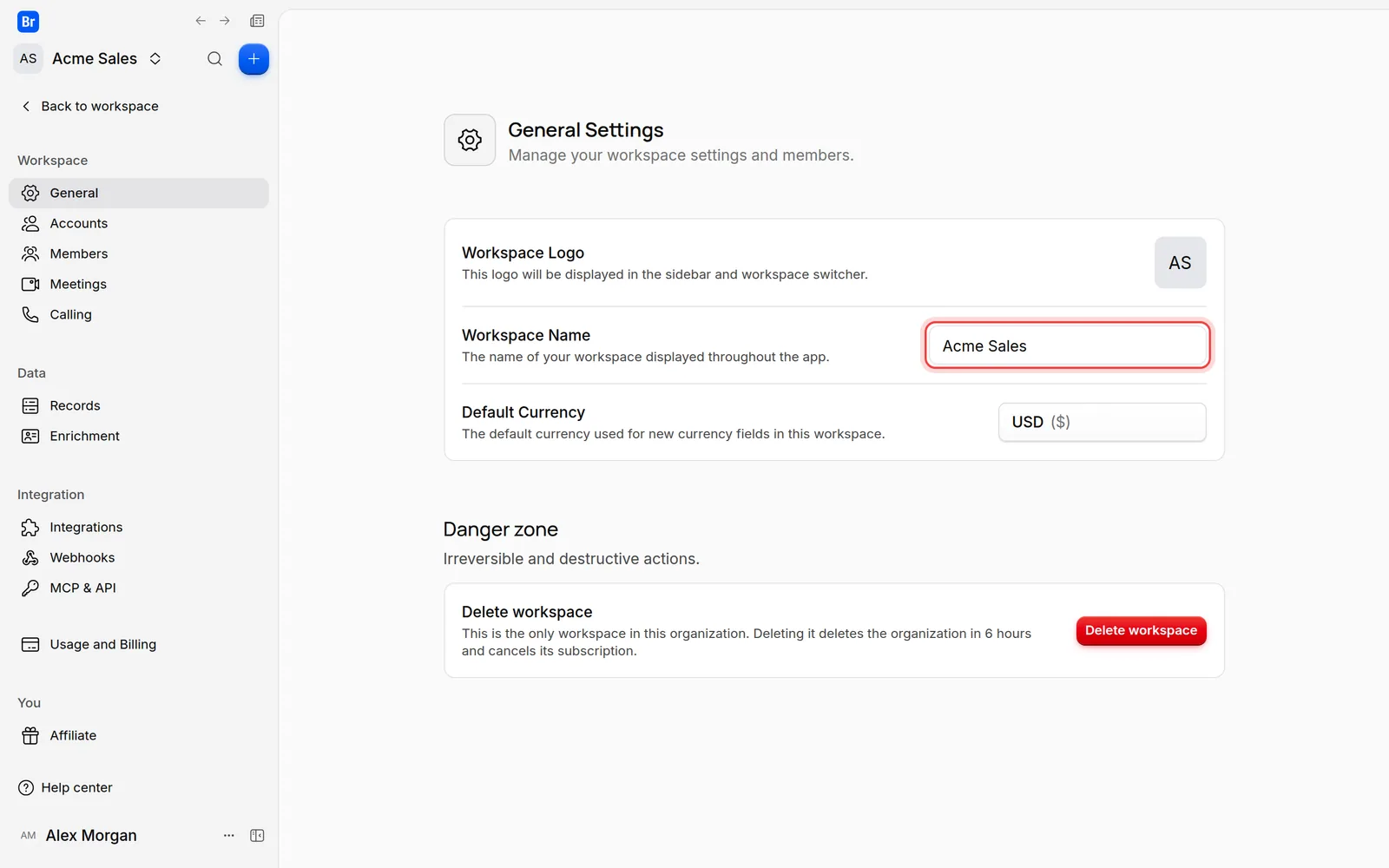Click the AM avatar next to Alex Morgan
This screenshot has width=1389, height=868.
29,835
